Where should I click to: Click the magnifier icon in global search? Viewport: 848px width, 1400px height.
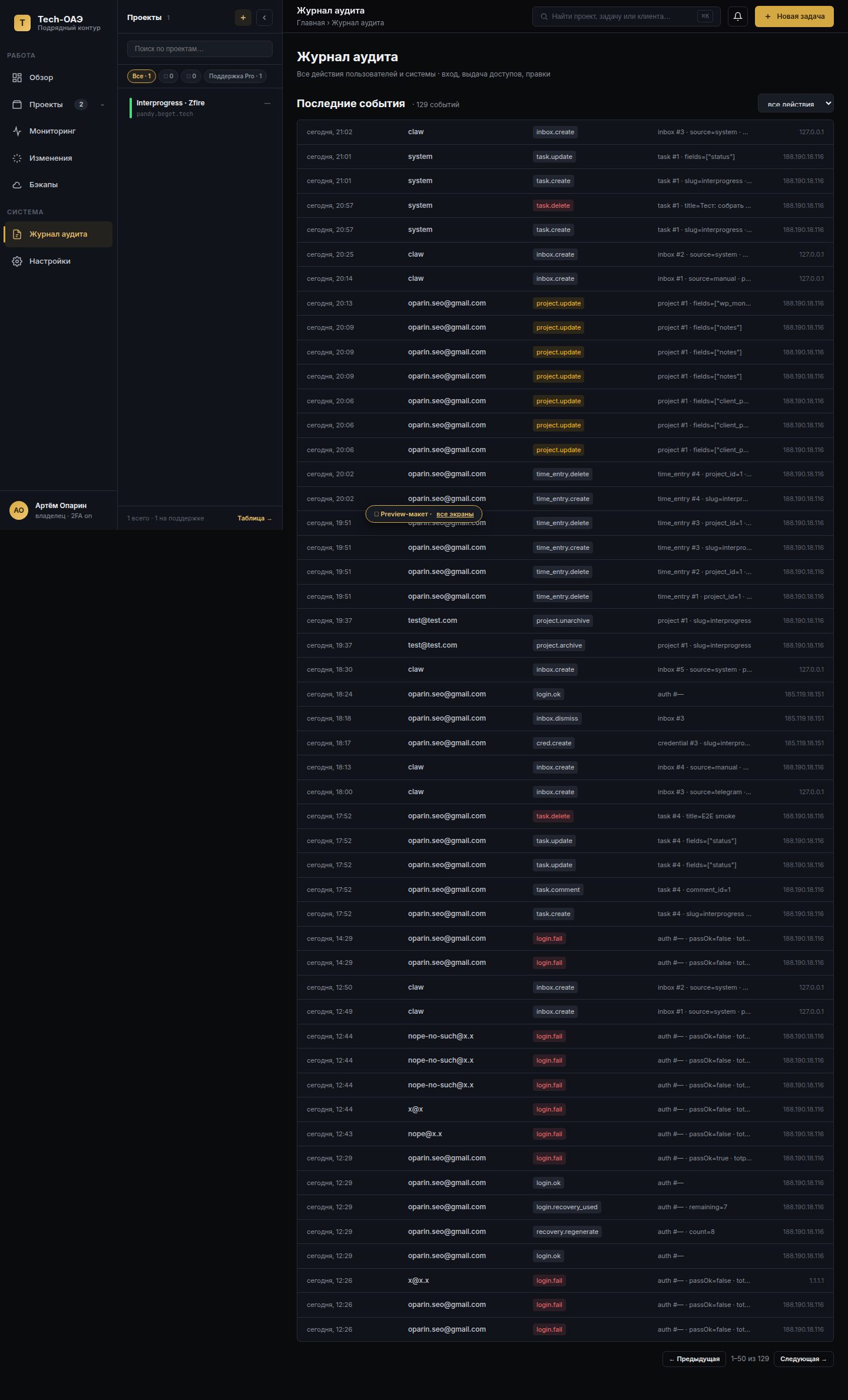click(544, 16)
